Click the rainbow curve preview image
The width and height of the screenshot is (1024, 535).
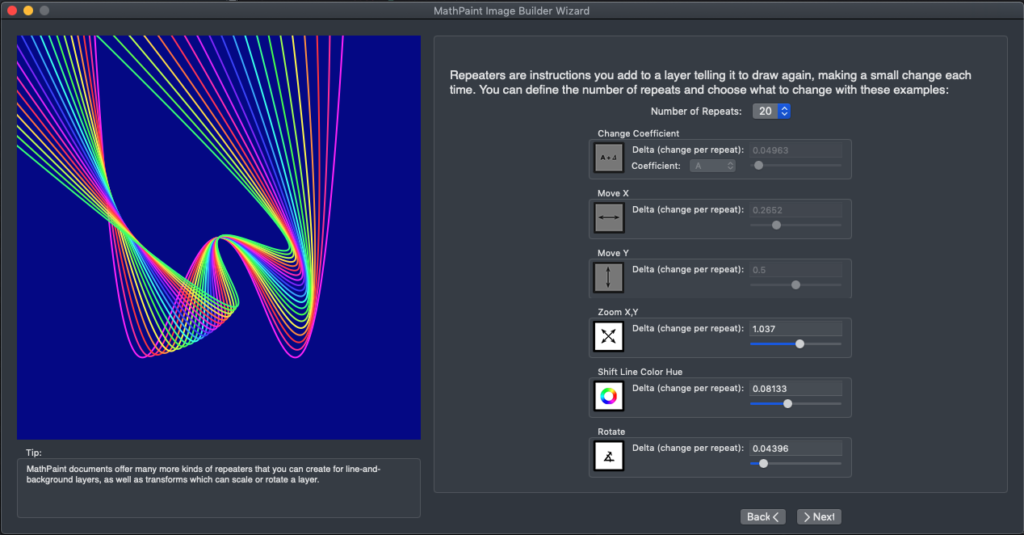click(x=219, y=237)
